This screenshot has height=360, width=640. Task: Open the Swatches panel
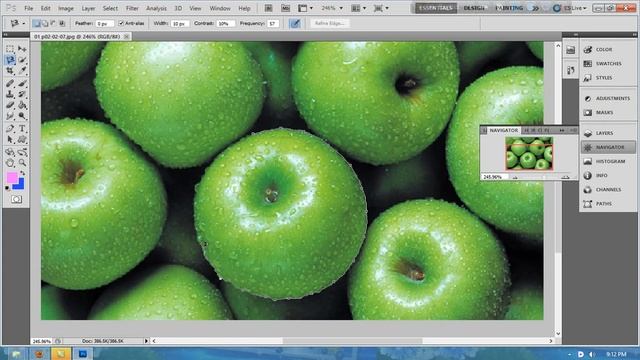(x=608, y=64)
